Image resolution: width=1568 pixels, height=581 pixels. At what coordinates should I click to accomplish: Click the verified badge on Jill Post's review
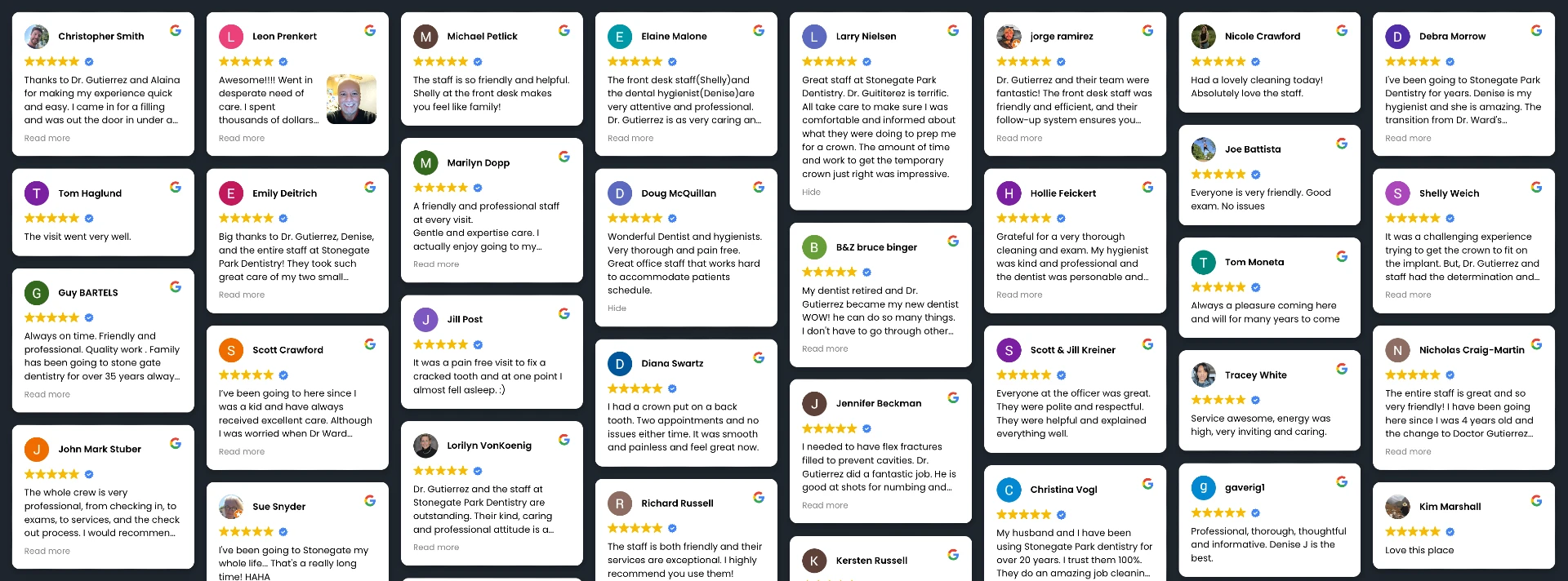[x=478, y=345]
